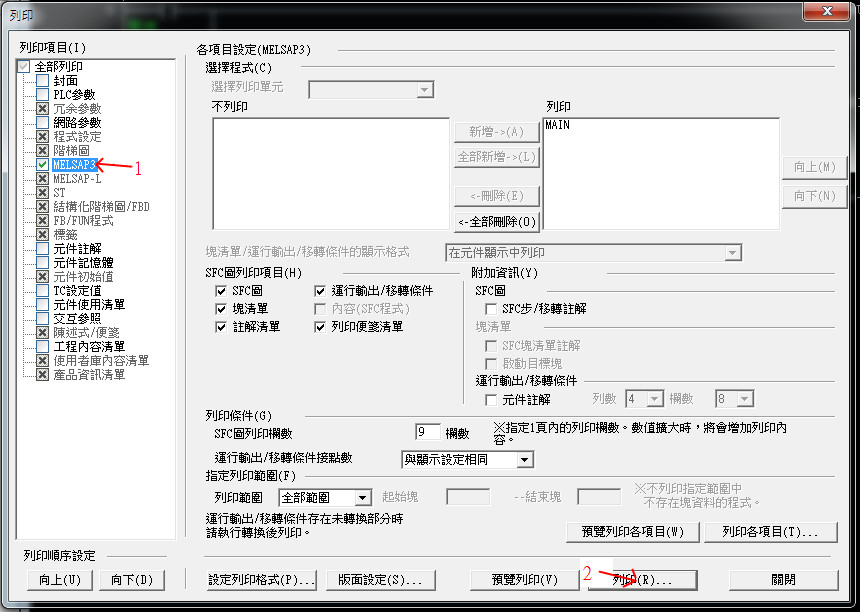860x612 pixels.
Task: Select 元件註解 in the print items list
Action: [x=76, y=248]
